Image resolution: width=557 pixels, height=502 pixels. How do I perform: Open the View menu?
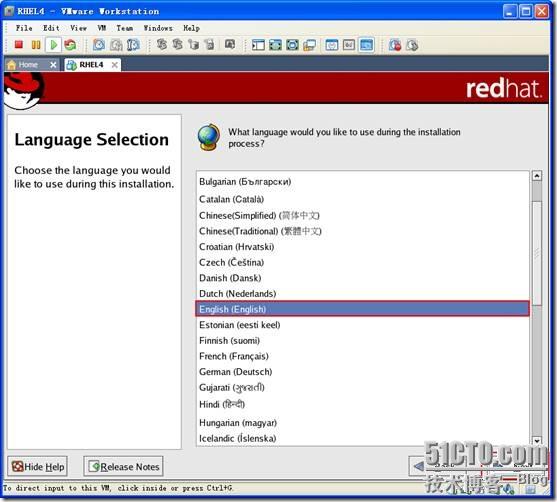point(78,28)
